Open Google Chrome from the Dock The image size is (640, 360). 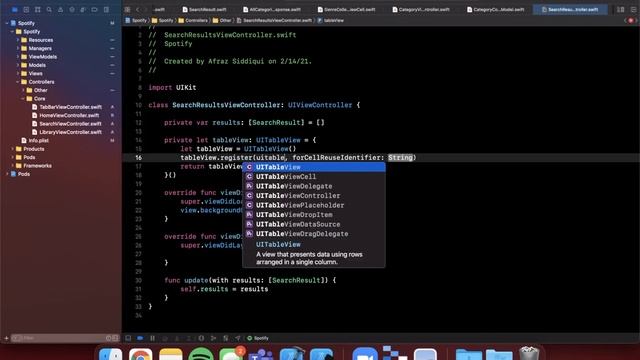point(141,354)
